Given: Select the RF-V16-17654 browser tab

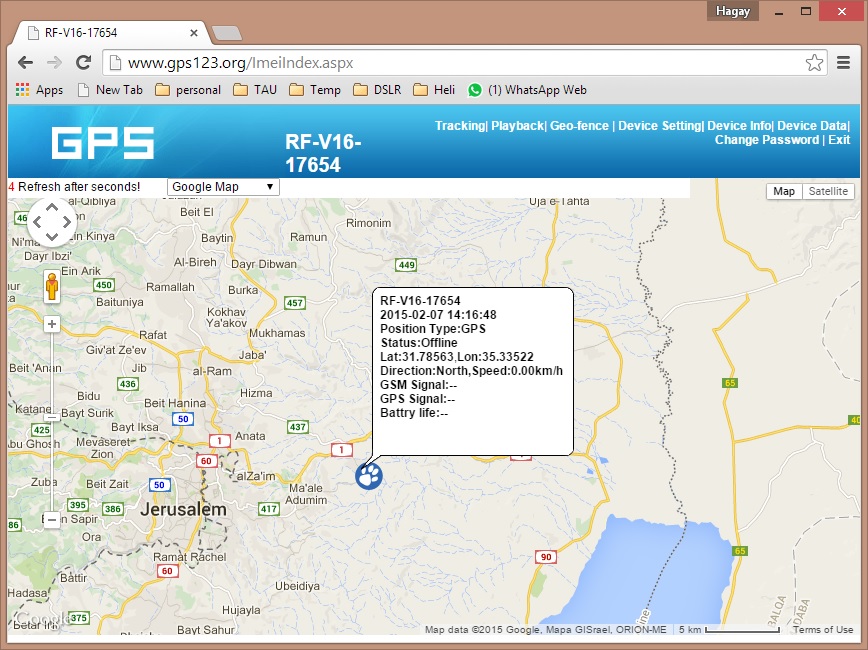Looking at the screenshot, I should [x=111, y=33].
